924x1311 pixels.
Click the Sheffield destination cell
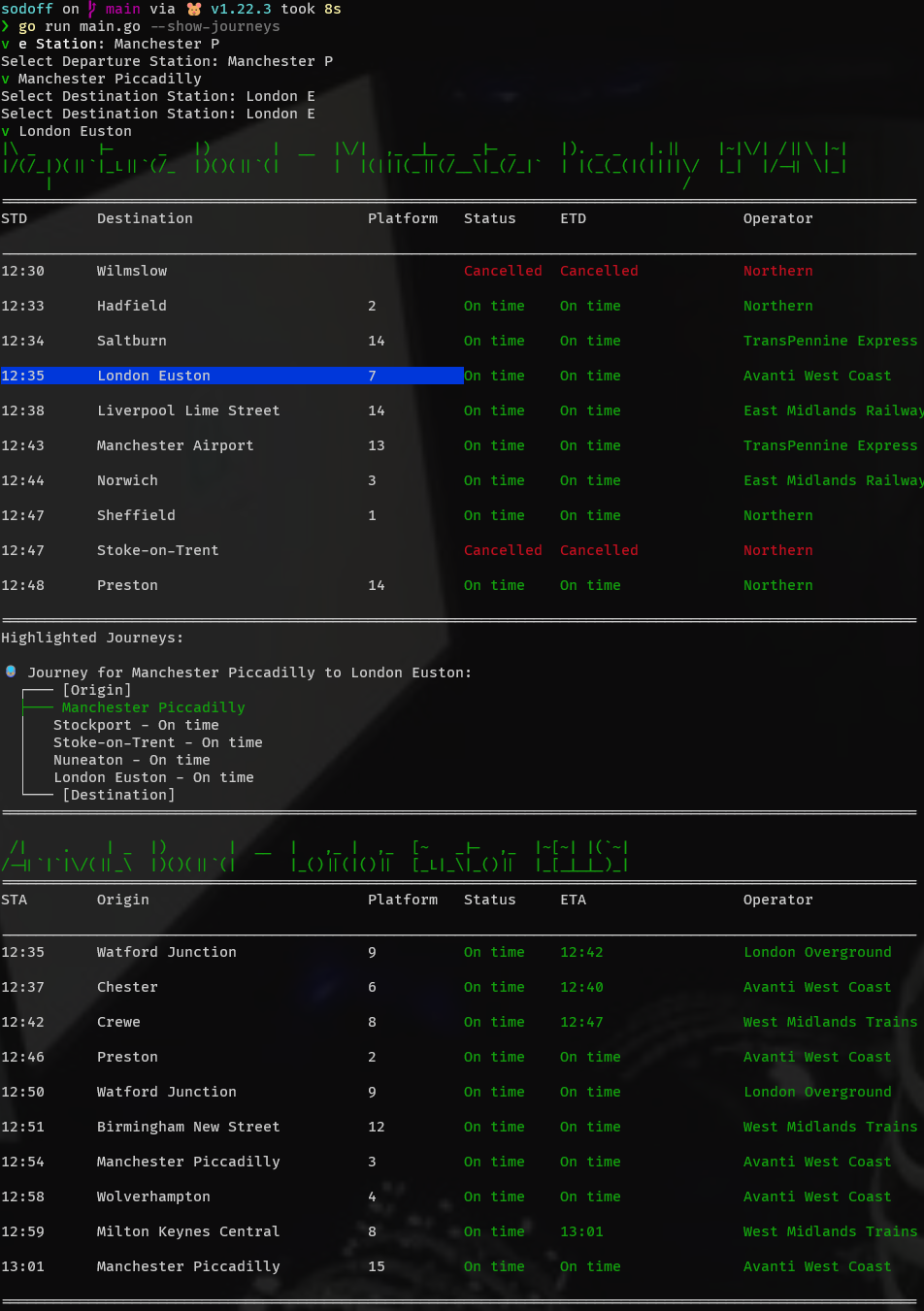pos(136,515)
